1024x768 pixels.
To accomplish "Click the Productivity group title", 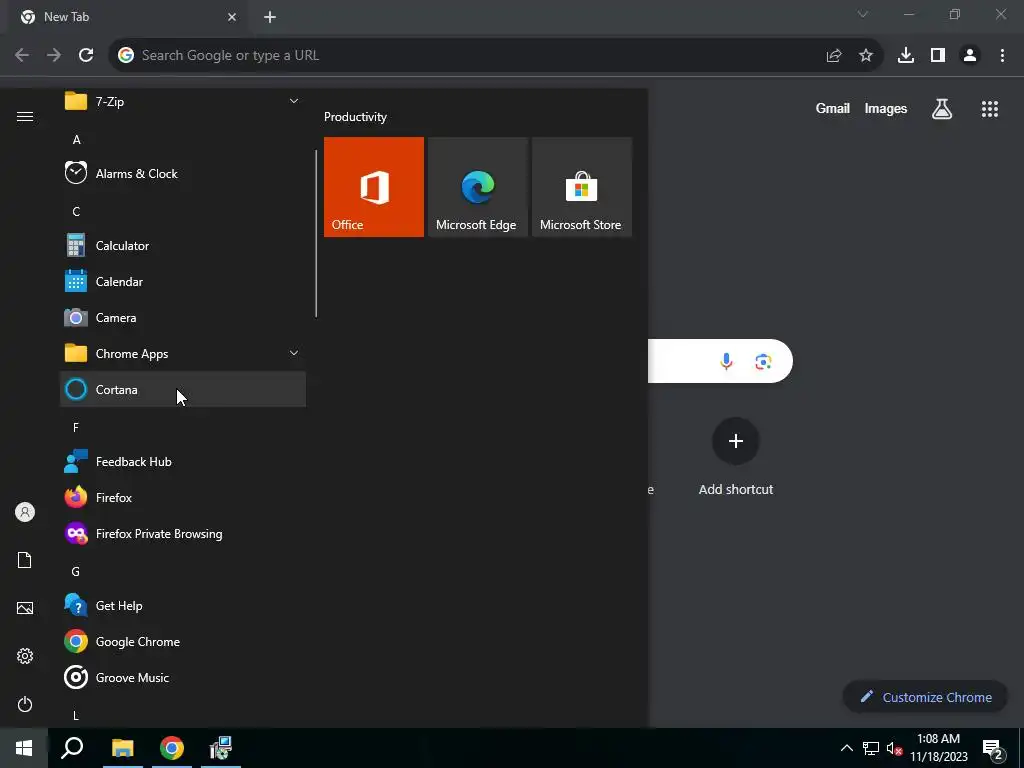I will point(355,117).
